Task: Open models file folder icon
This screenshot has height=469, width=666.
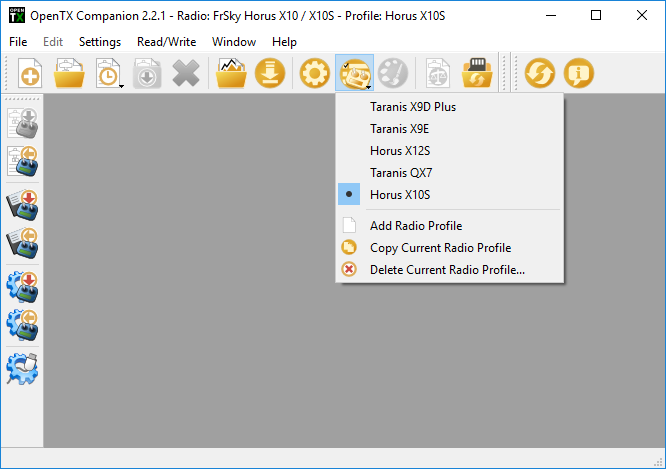Action: tap(69, 73)
